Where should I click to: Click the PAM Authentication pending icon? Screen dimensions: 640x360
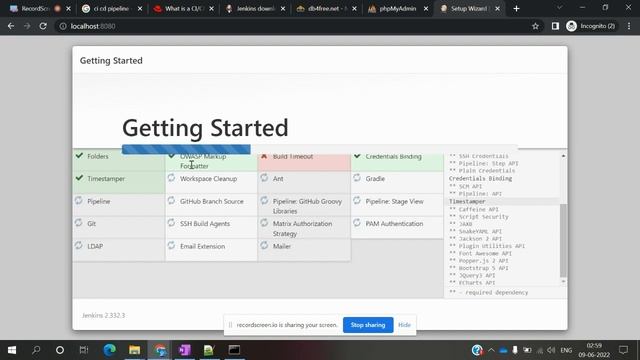357,223
